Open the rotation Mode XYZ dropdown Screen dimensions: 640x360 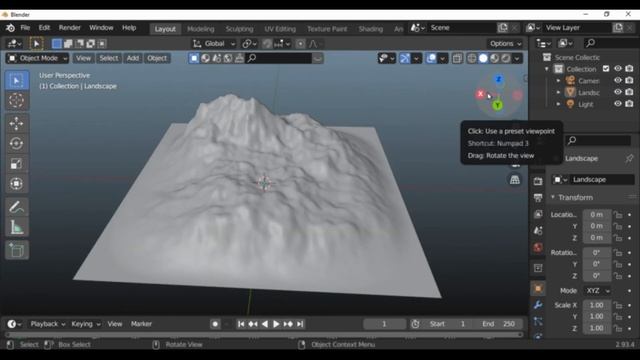point(598,291)
